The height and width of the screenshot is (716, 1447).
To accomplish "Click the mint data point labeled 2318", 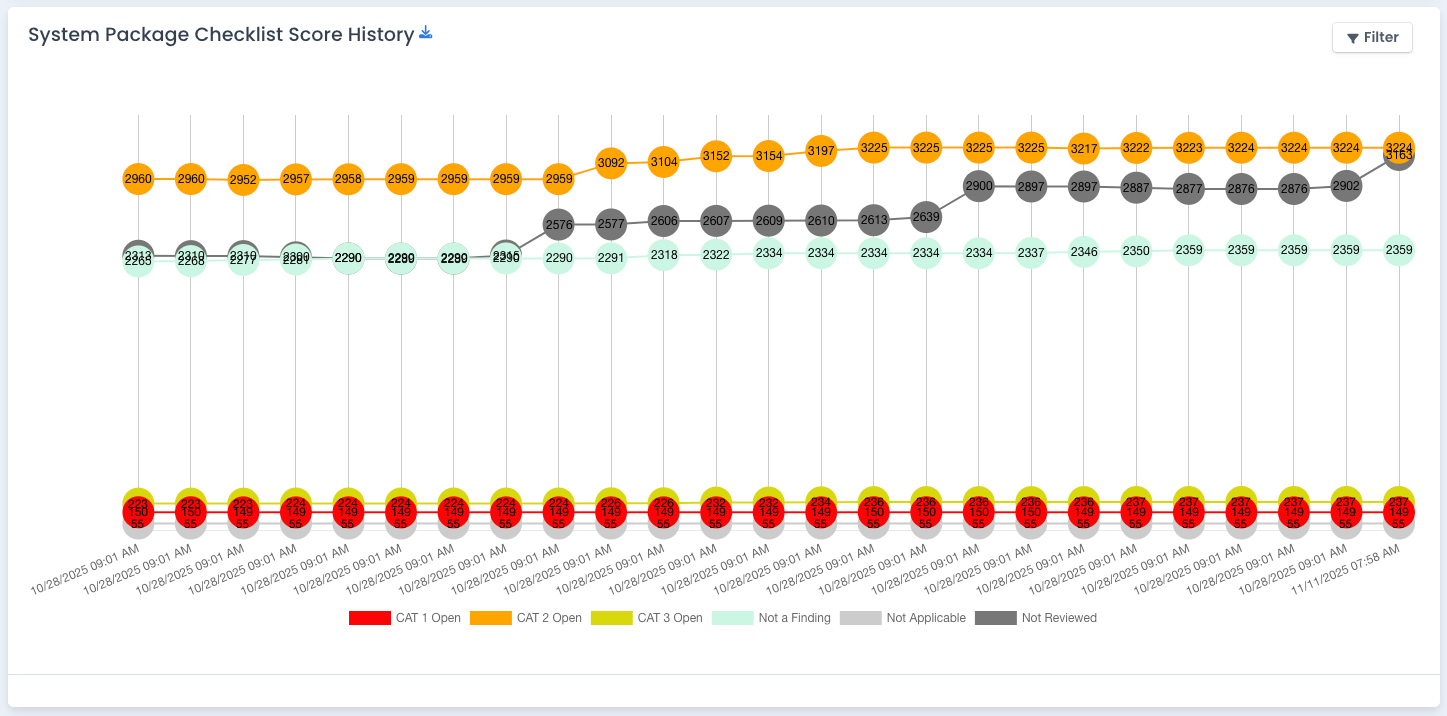I will pyautogui.click(x=664, y=255).
